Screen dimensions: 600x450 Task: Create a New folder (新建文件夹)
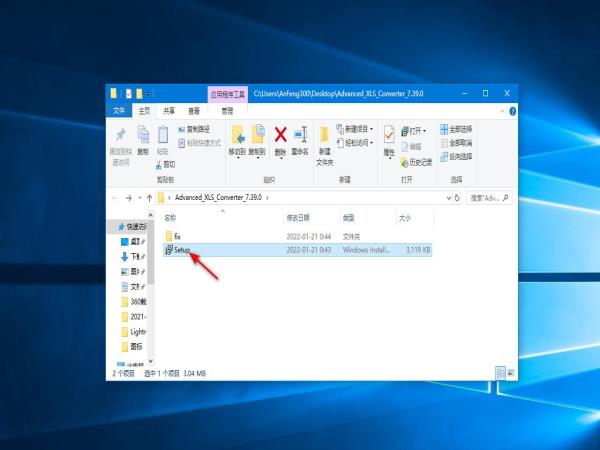click(324, 146)
